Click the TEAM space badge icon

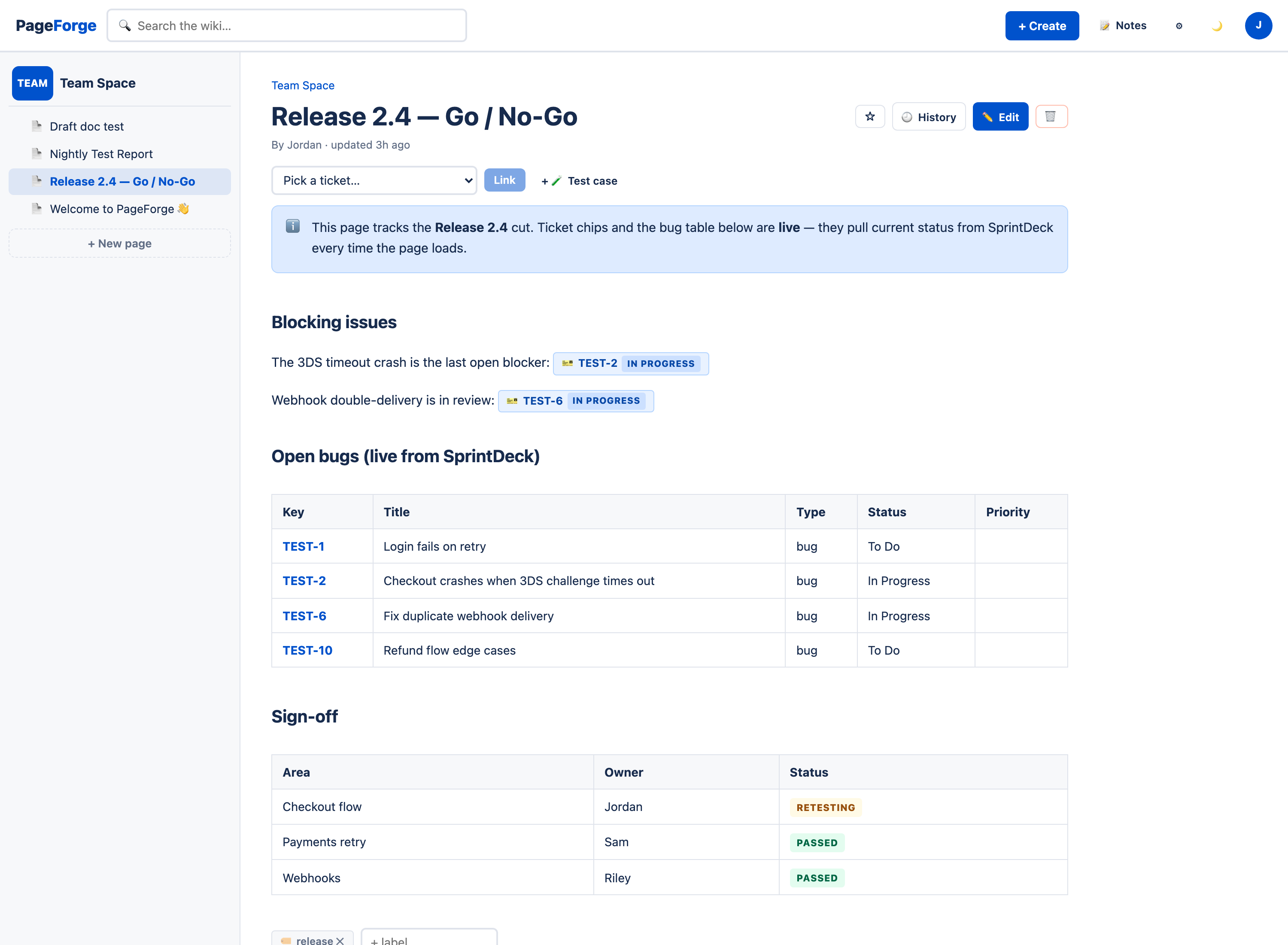(x=33, y=83)
